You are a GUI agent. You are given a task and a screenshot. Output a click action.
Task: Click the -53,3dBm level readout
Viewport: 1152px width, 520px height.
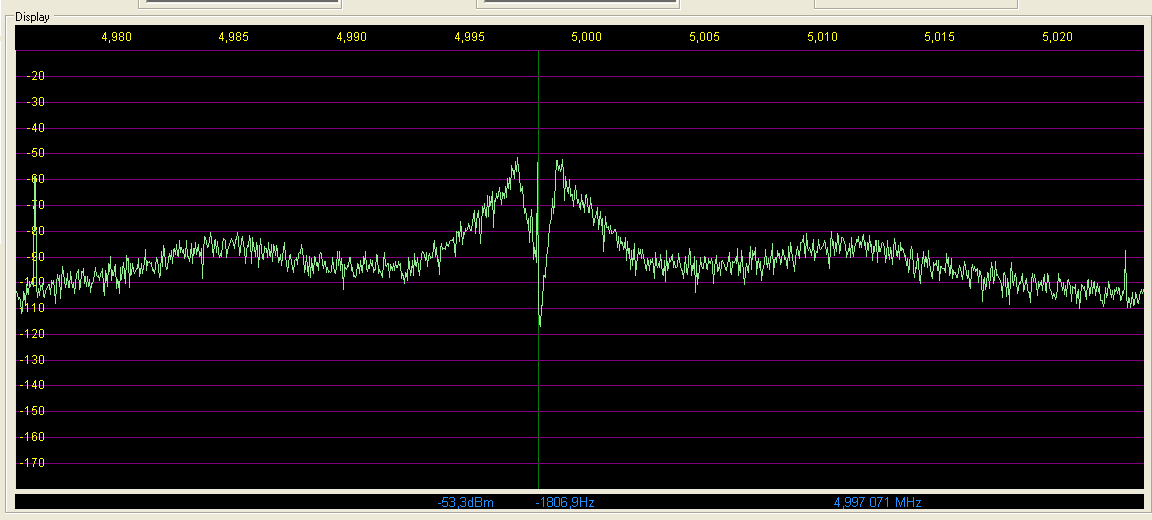(465, 502)
